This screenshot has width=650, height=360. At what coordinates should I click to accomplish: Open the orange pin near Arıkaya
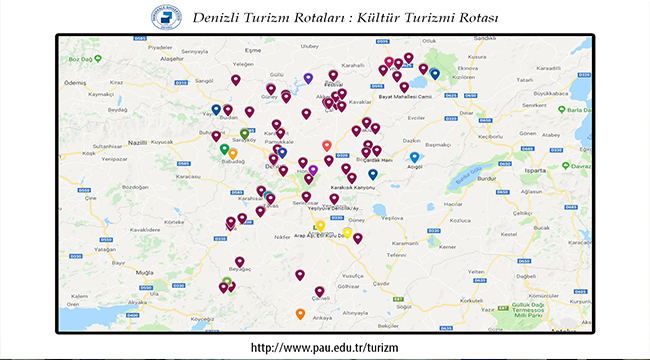click(x=301, y=314)
